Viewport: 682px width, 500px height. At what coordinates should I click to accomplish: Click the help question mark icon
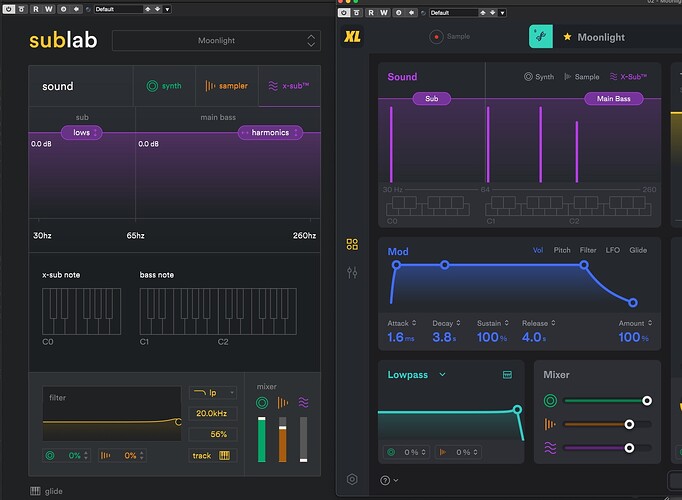[x=385, y=480]
